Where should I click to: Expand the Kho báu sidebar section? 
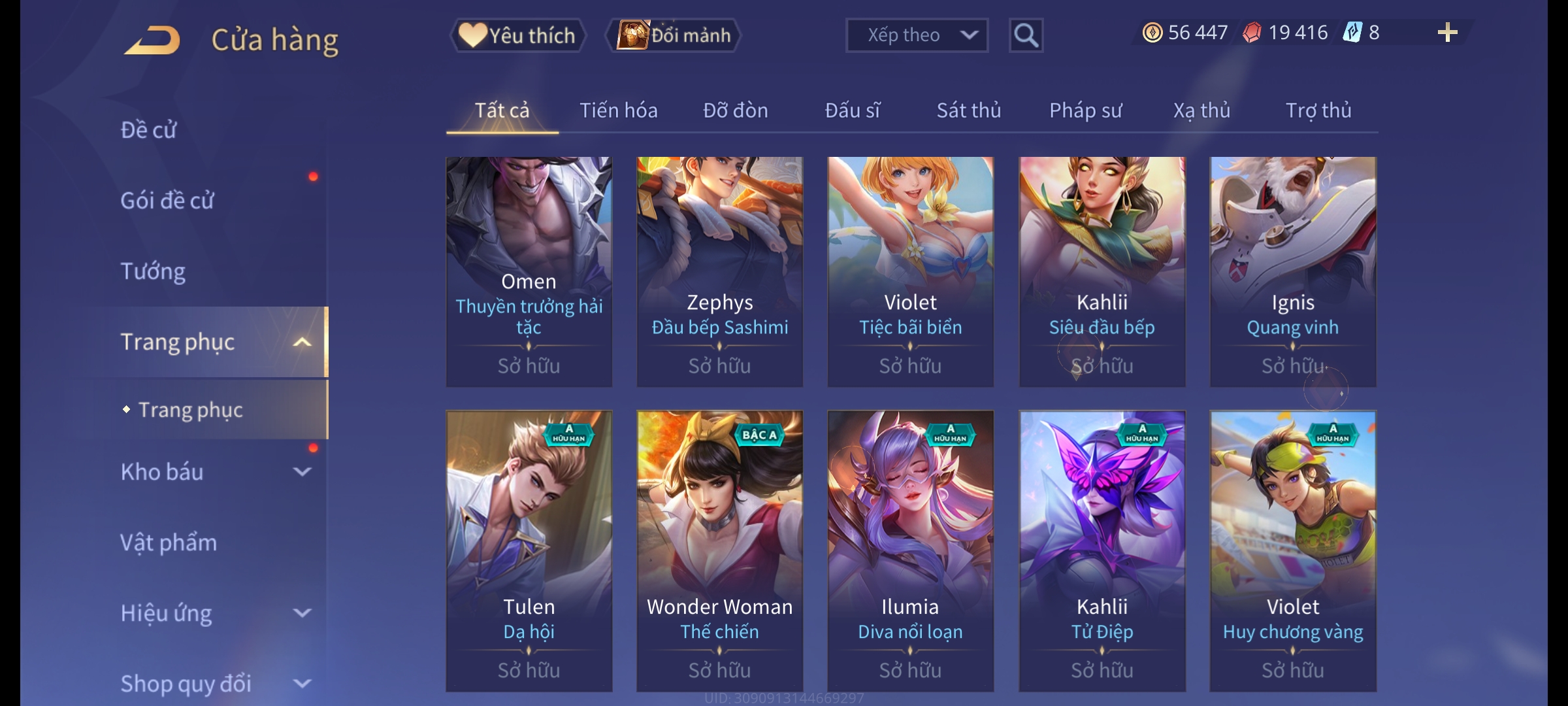pos(302,471)
